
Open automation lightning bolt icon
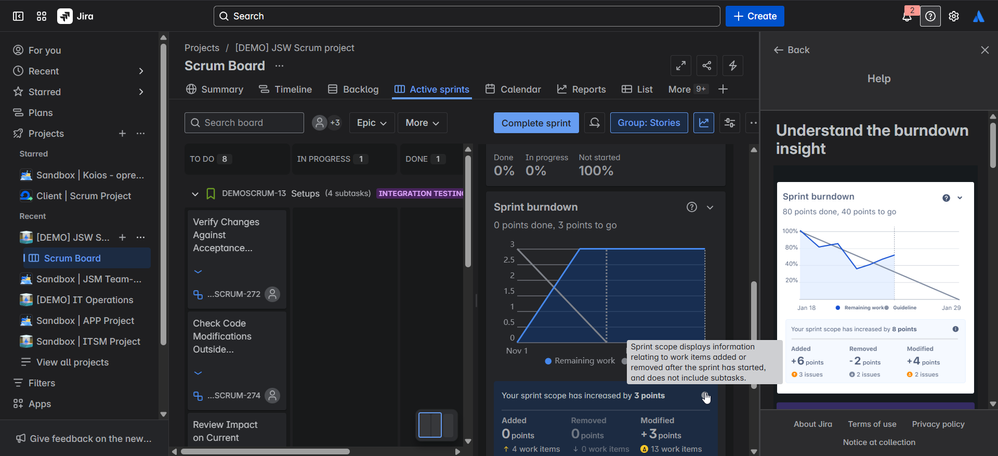point(733,65)
